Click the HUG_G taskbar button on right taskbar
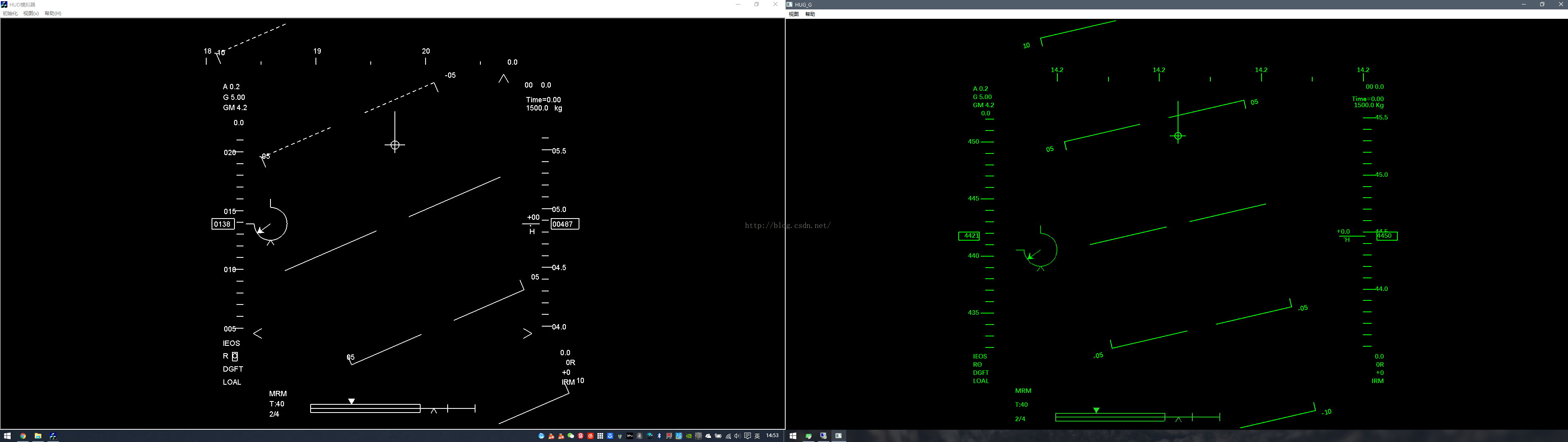 click(x=839, y=436)
